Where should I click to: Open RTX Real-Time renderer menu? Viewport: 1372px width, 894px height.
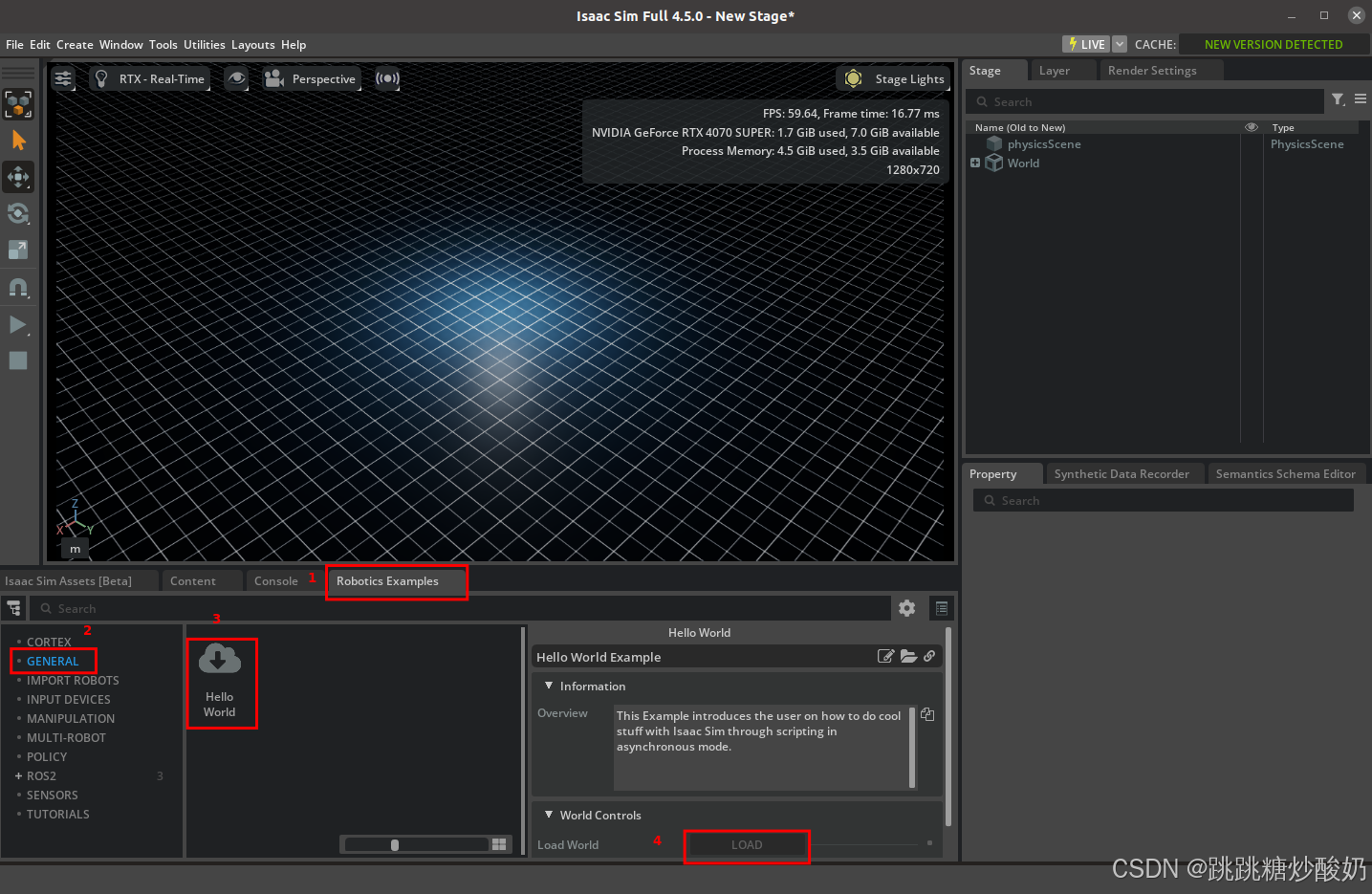coord(149,78)
